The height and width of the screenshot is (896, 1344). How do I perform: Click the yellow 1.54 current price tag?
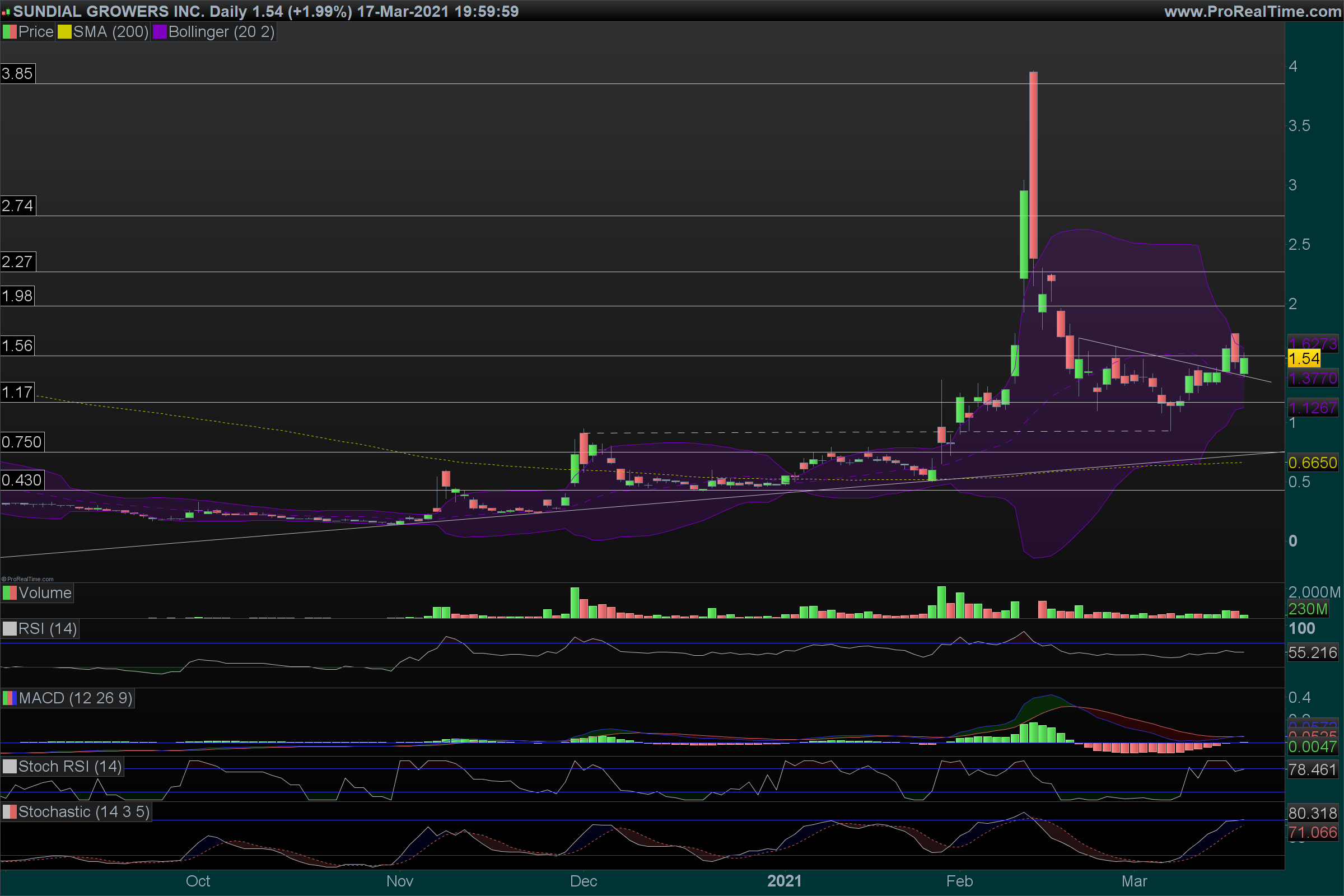1304,359
